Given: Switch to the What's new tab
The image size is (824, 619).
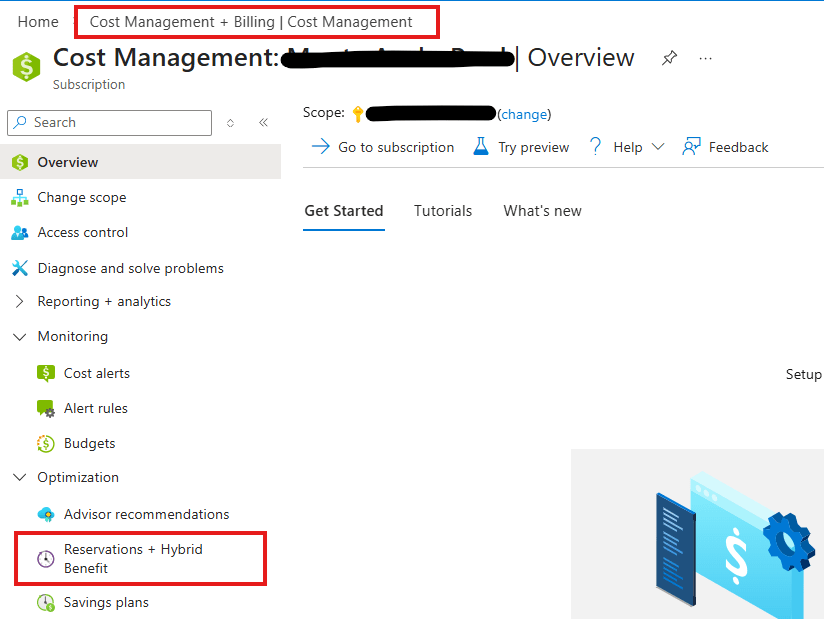Looking at the screenshot, I should (542, 211).
